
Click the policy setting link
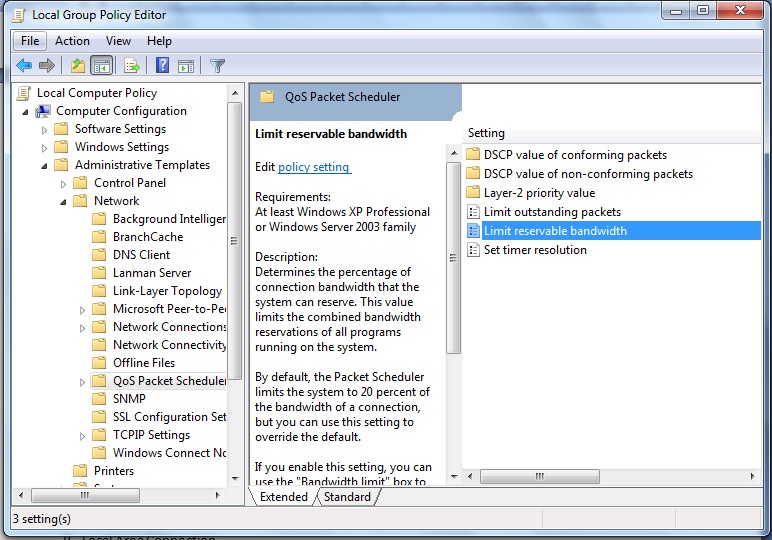pyautogui.click(x=314, y=167)
